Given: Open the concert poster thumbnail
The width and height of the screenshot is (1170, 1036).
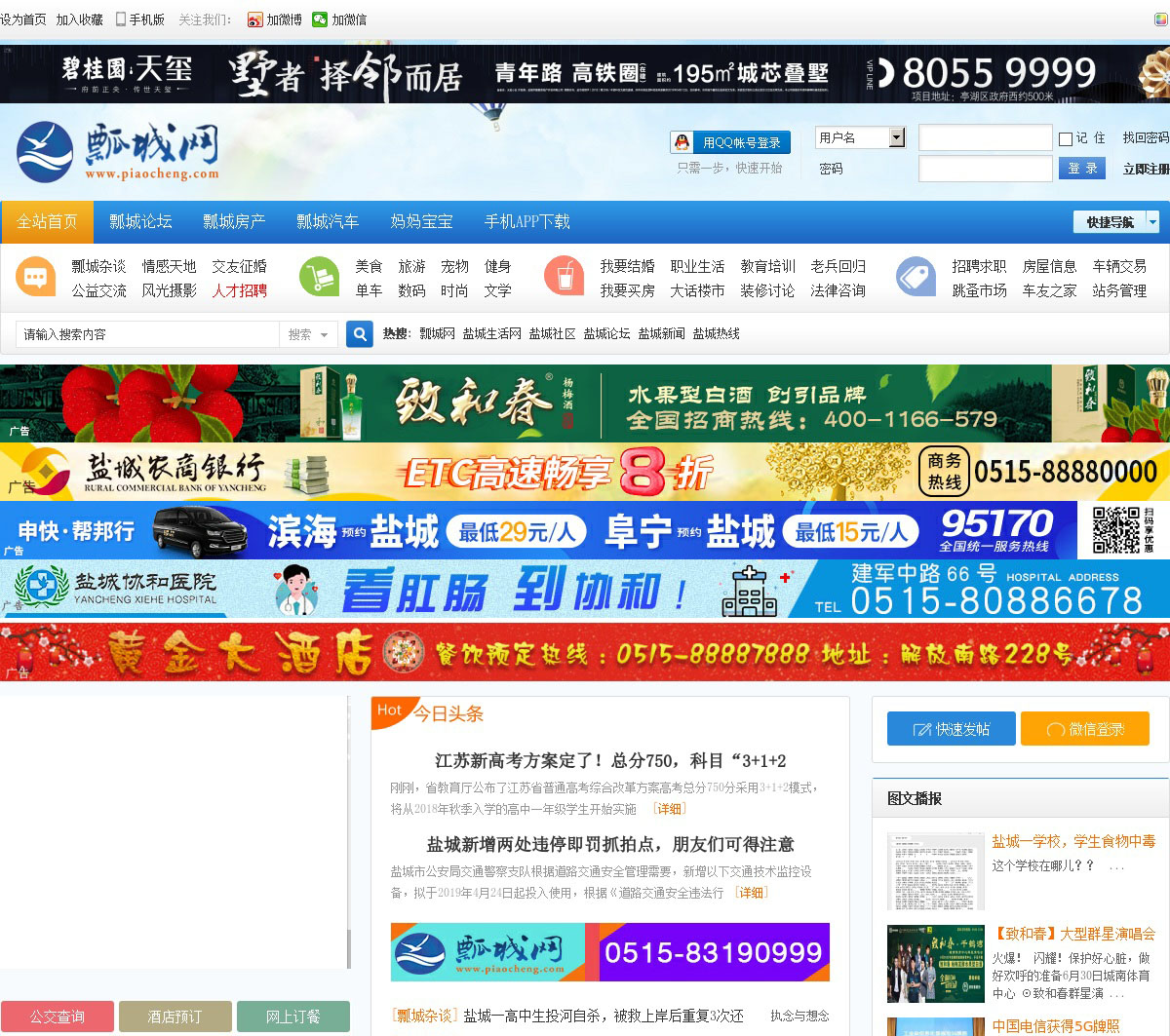Looking at the screenshot, I should [936, 964].
